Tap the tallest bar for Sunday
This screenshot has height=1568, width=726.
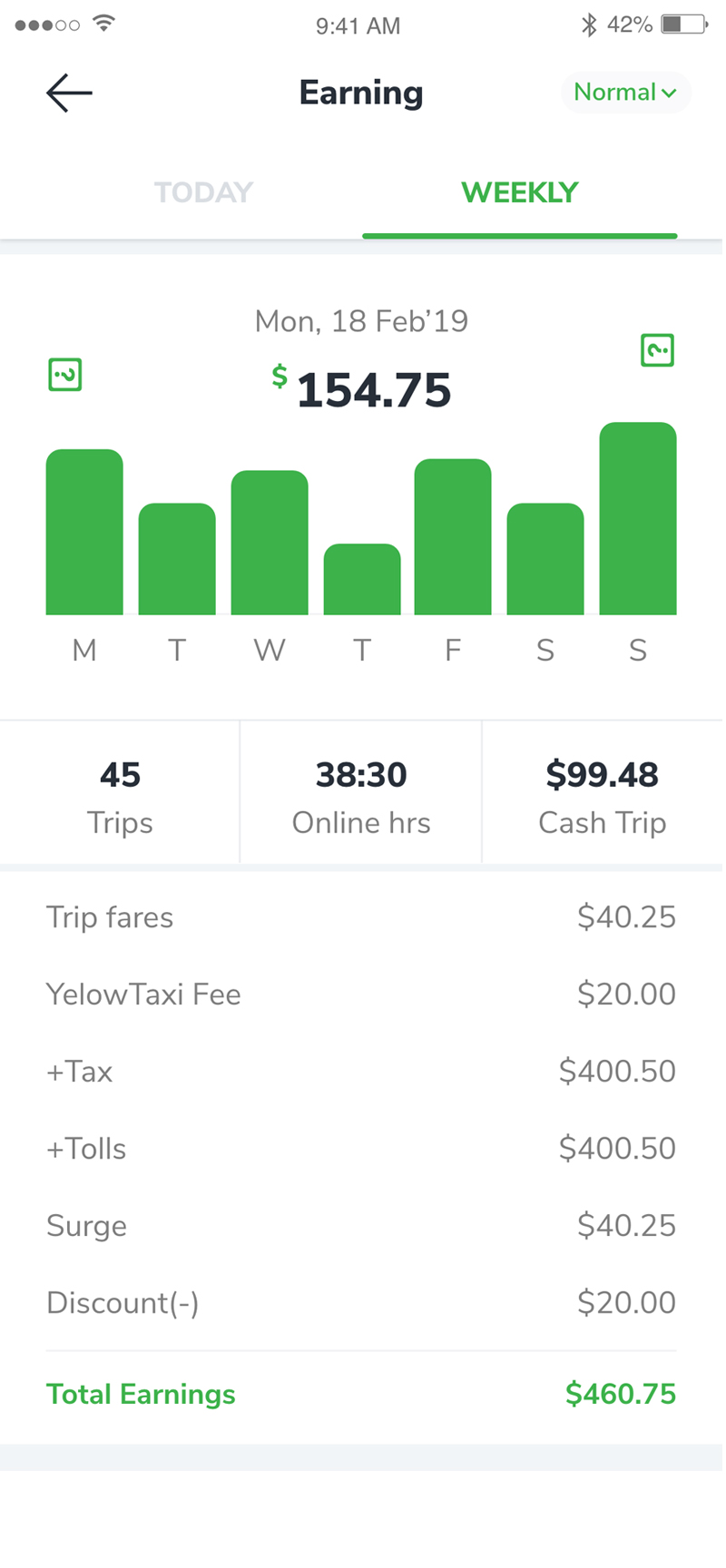638,518
